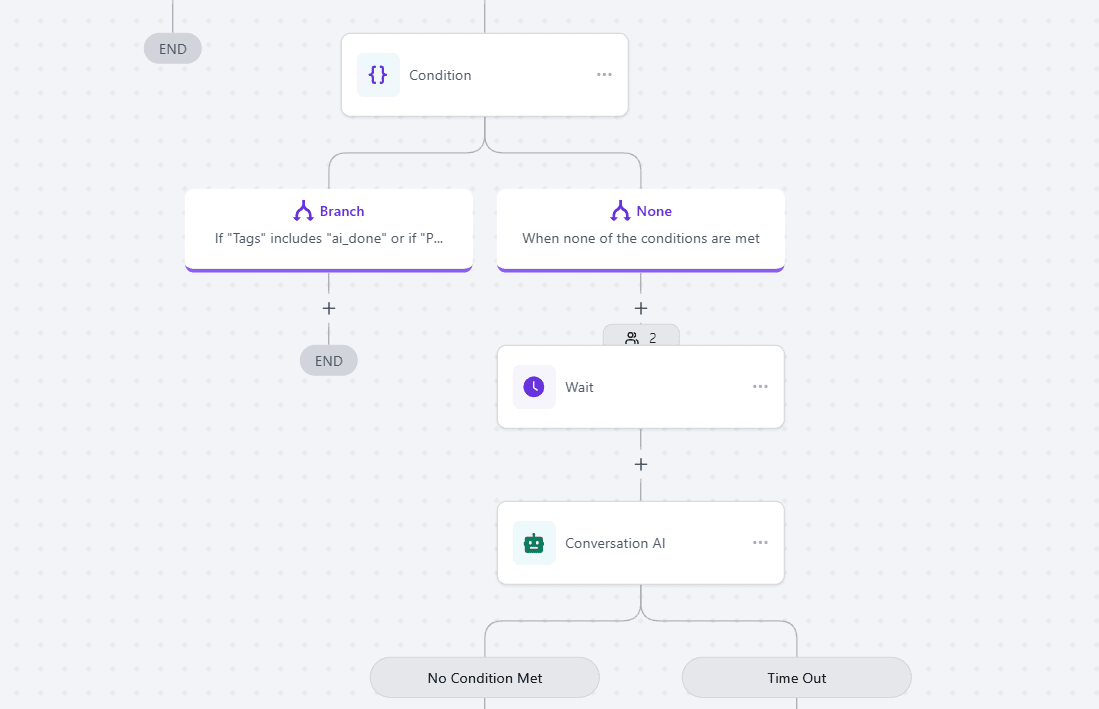Click the fork icon beside None
The height and width of the screenshot is (709, 1099).
point(620,211)
